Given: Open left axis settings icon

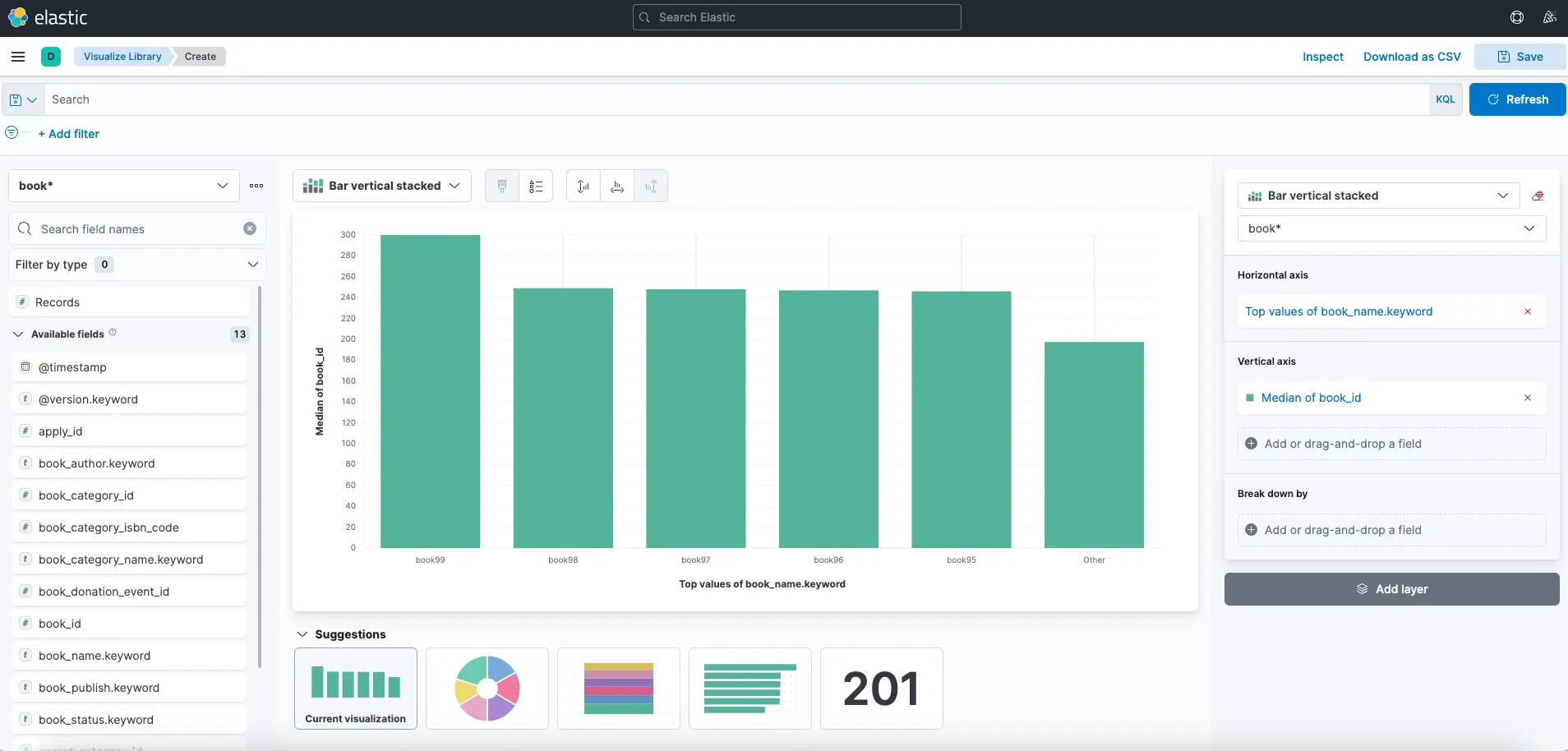Looking at the screenshot, I should coord(583,186).
